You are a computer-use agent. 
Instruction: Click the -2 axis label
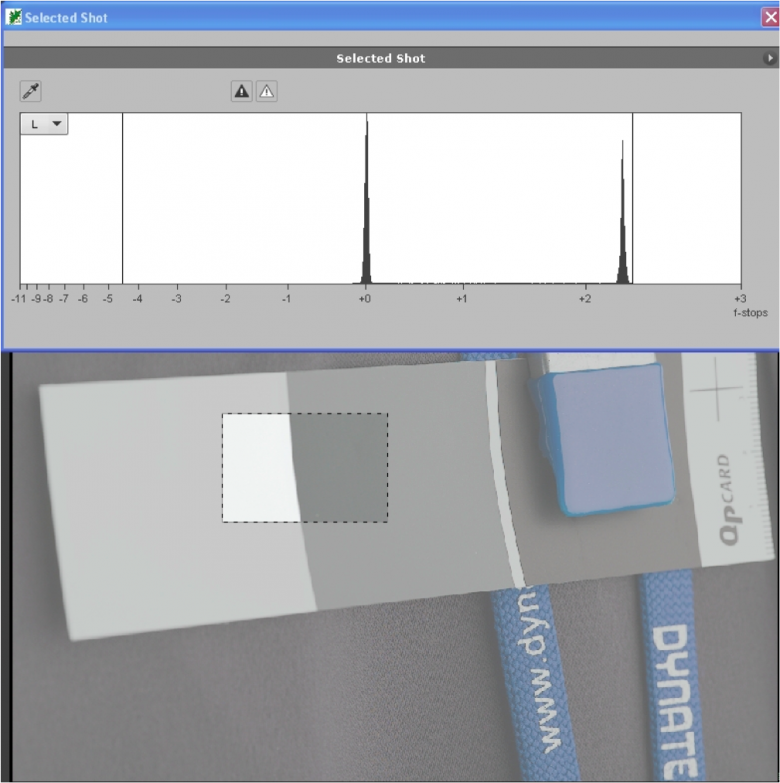(225, 299)
